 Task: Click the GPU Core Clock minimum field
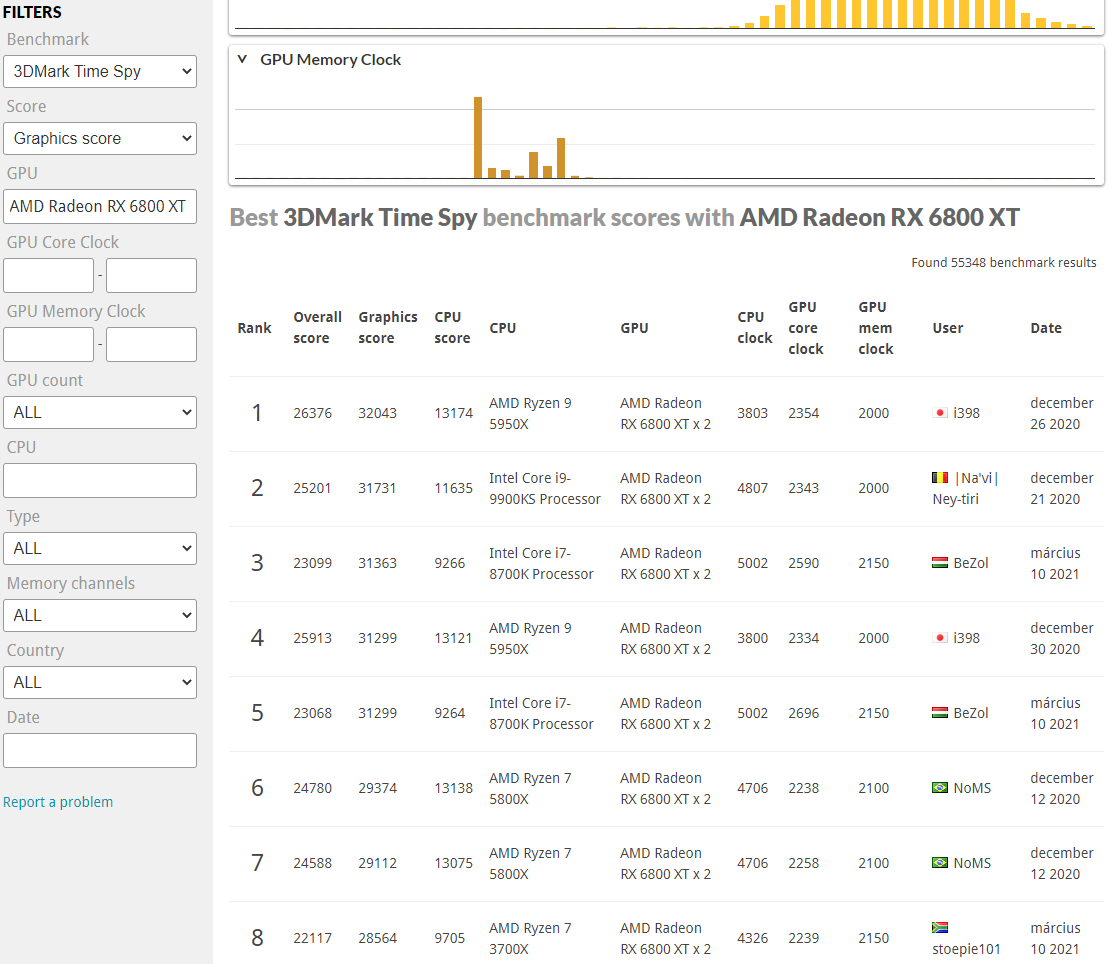point(49,276)
